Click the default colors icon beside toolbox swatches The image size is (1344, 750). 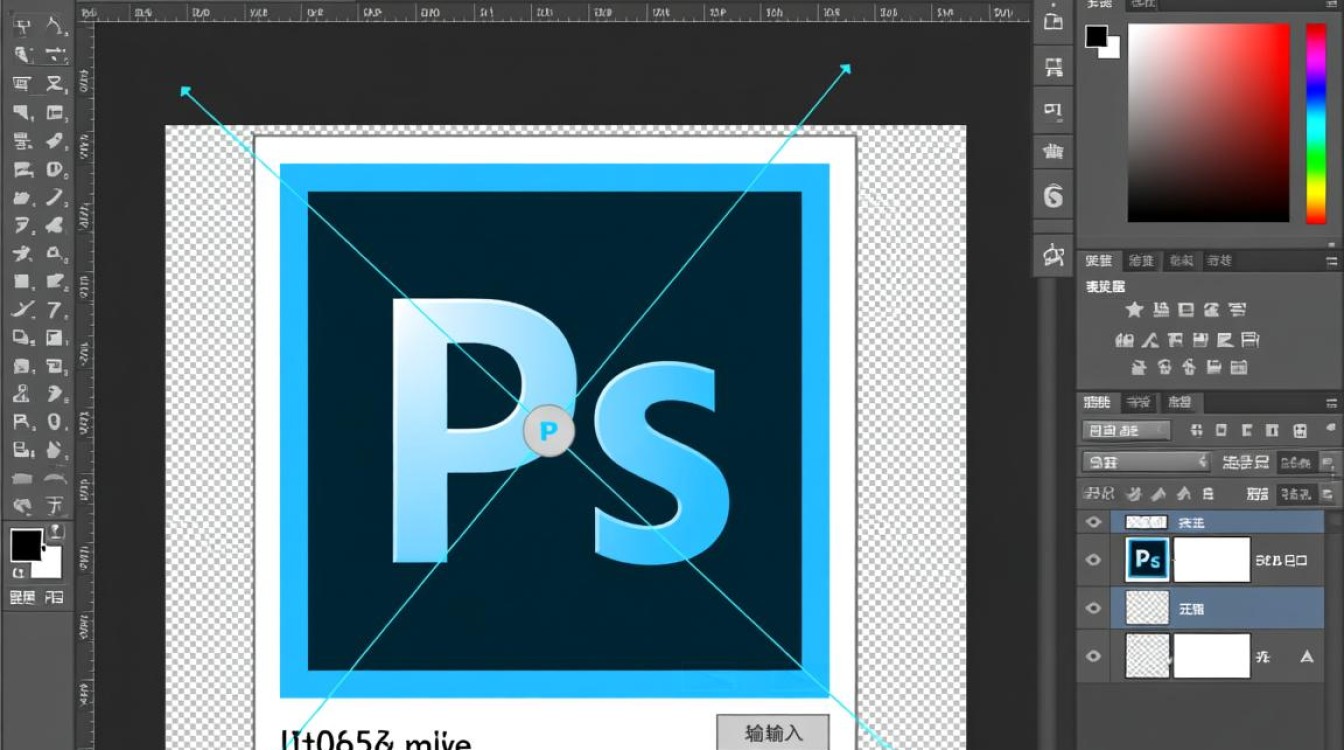click(x=18, y=573)
